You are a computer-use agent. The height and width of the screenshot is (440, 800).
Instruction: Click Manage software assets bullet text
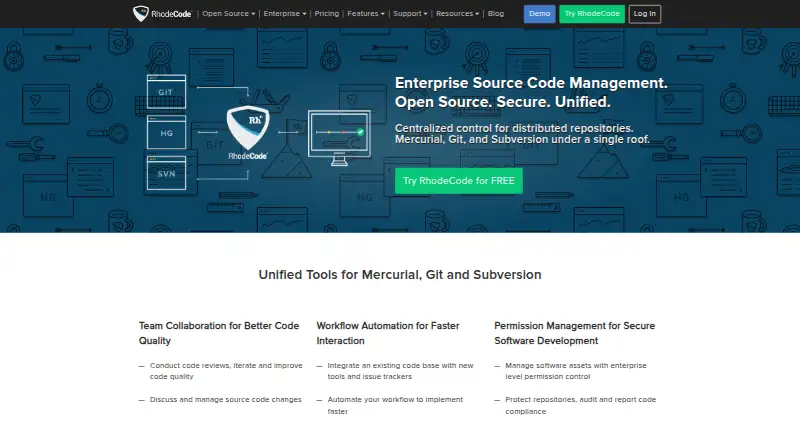pyautogui.click(x=576, y=371)
